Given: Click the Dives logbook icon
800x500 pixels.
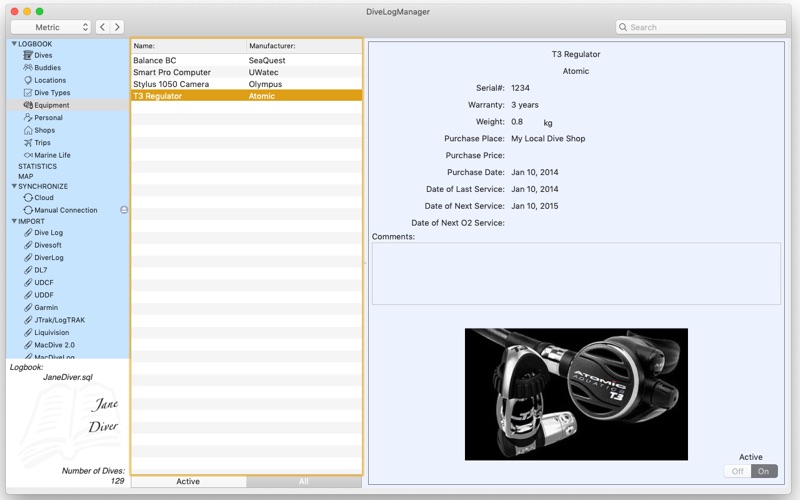Looking at the screenshot, I should tap(28, 56).
